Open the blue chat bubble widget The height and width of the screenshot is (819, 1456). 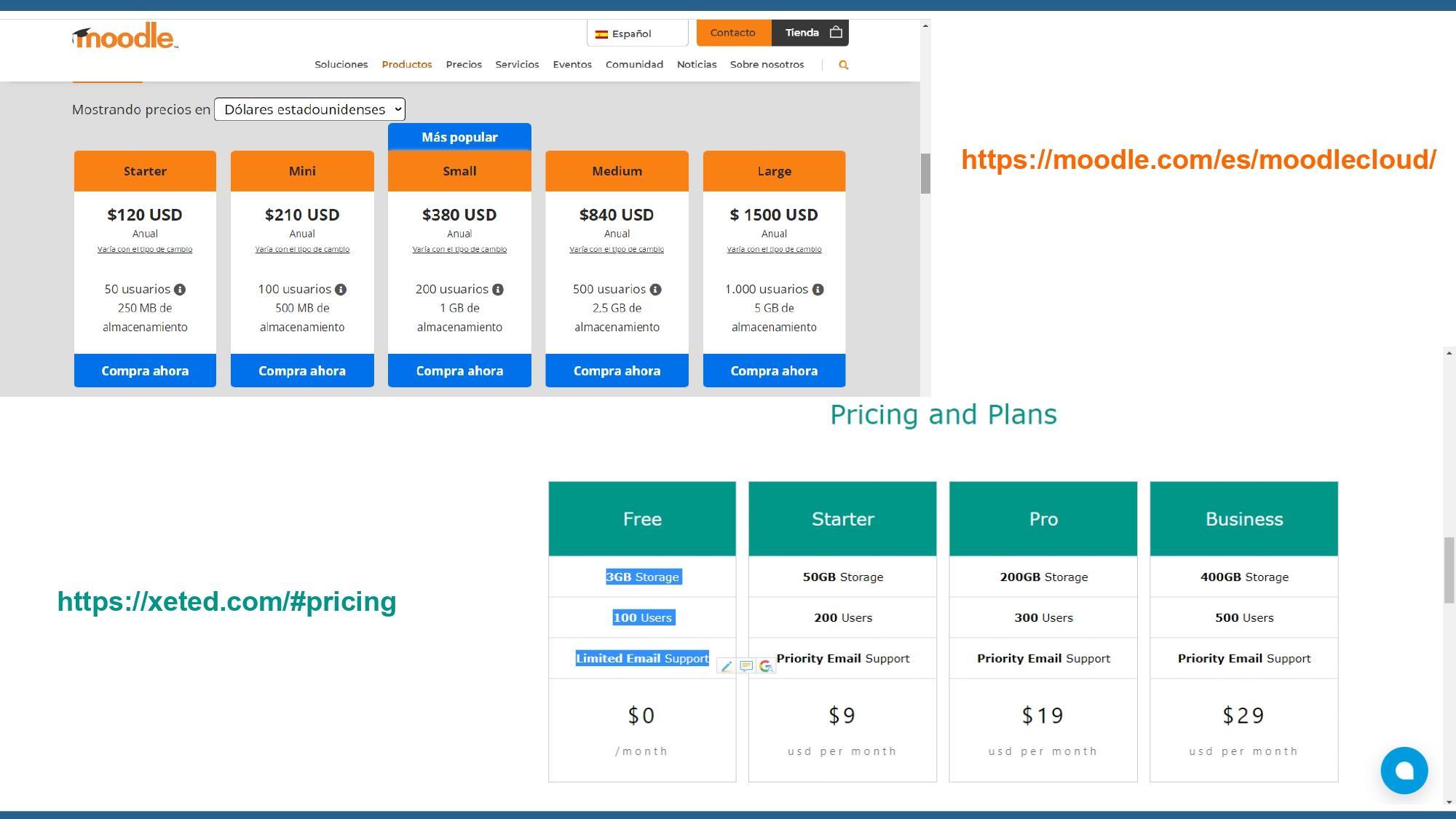pyautogui.click(x=1404, y=770)
